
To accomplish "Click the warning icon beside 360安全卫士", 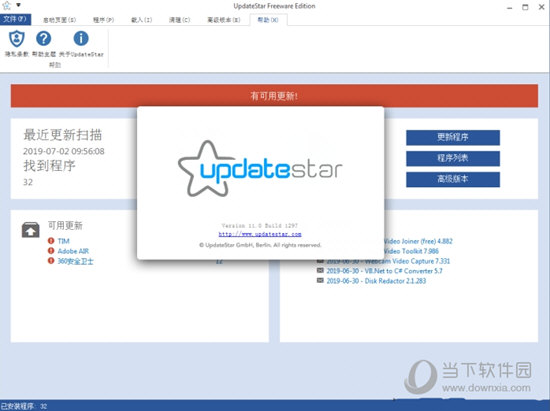I will [51, 261].
